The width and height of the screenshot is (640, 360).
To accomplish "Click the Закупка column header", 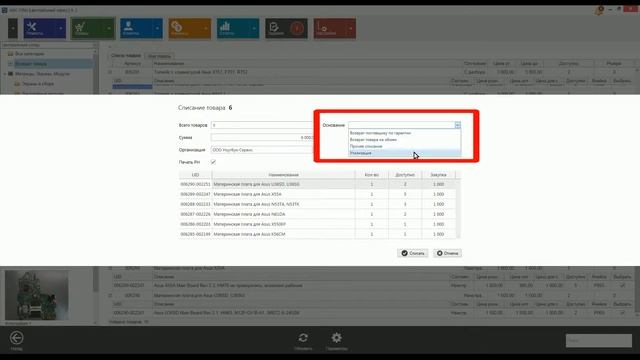I will pos(438,175).
